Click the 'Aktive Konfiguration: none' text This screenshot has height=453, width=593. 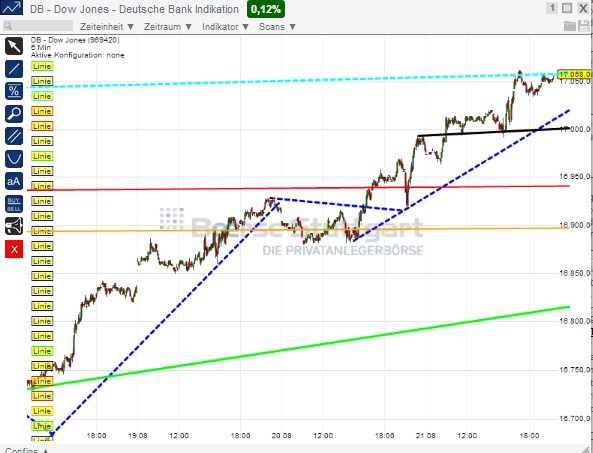(x=78, y=55)
